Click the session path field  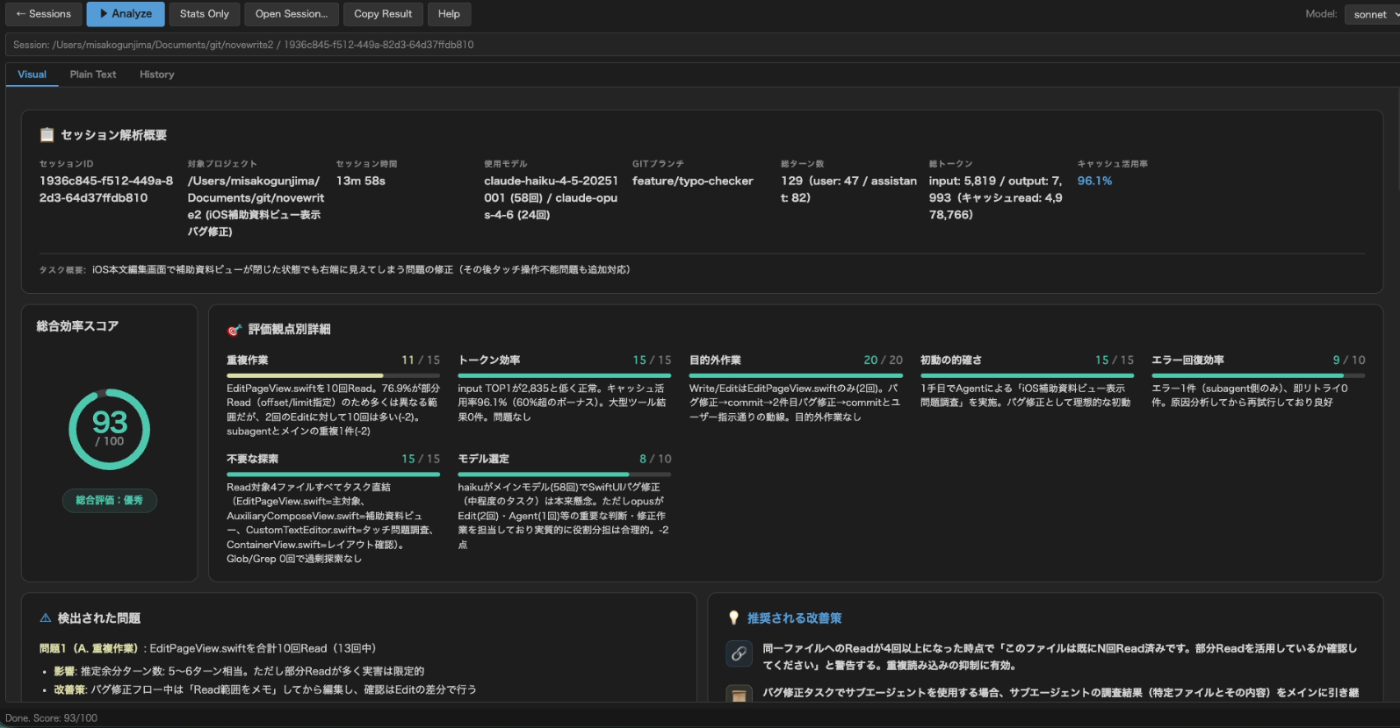tap(700, 44)
